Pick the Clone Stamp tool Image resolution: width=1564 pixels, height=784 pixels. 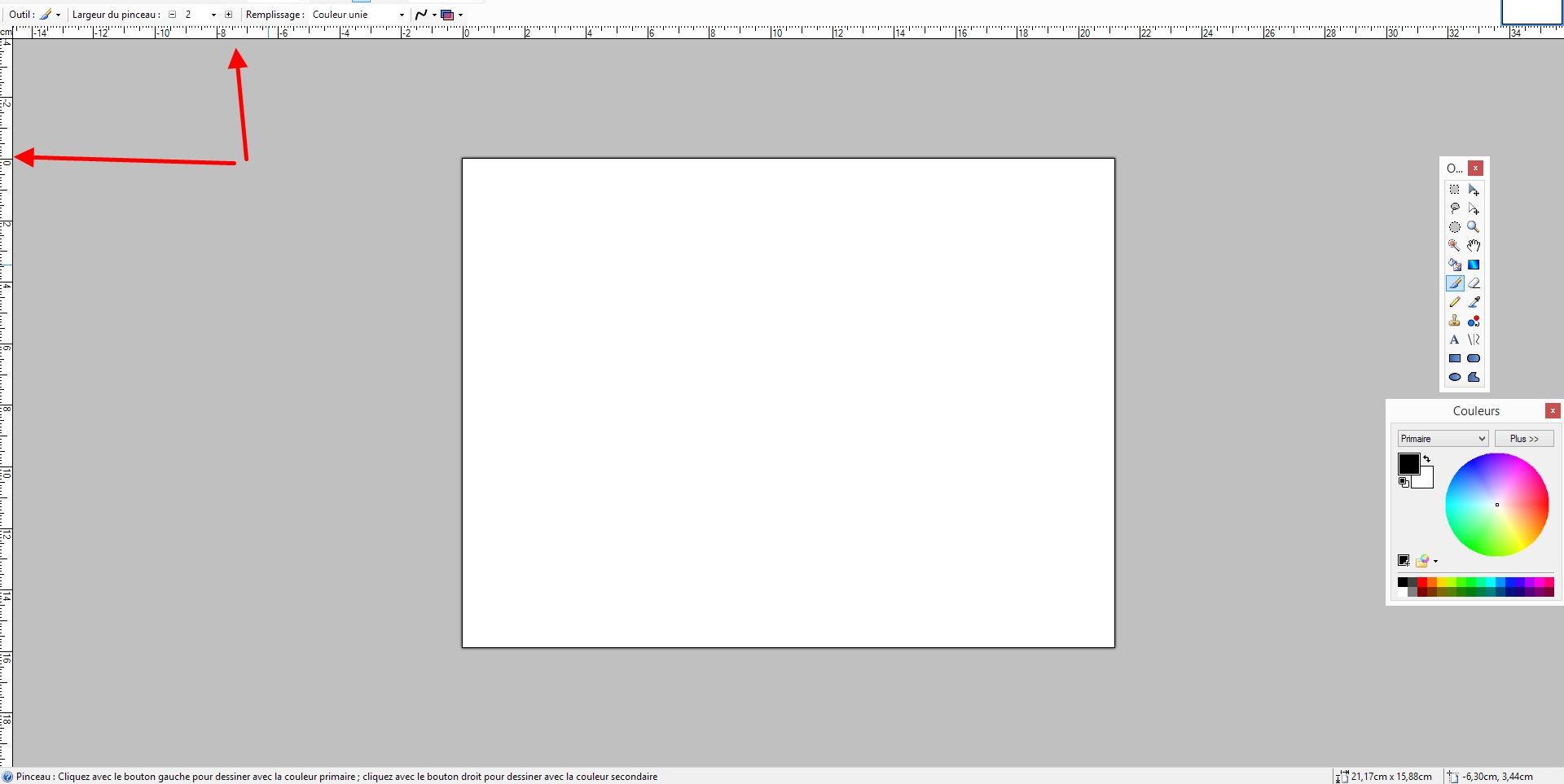coord(1454,321)
